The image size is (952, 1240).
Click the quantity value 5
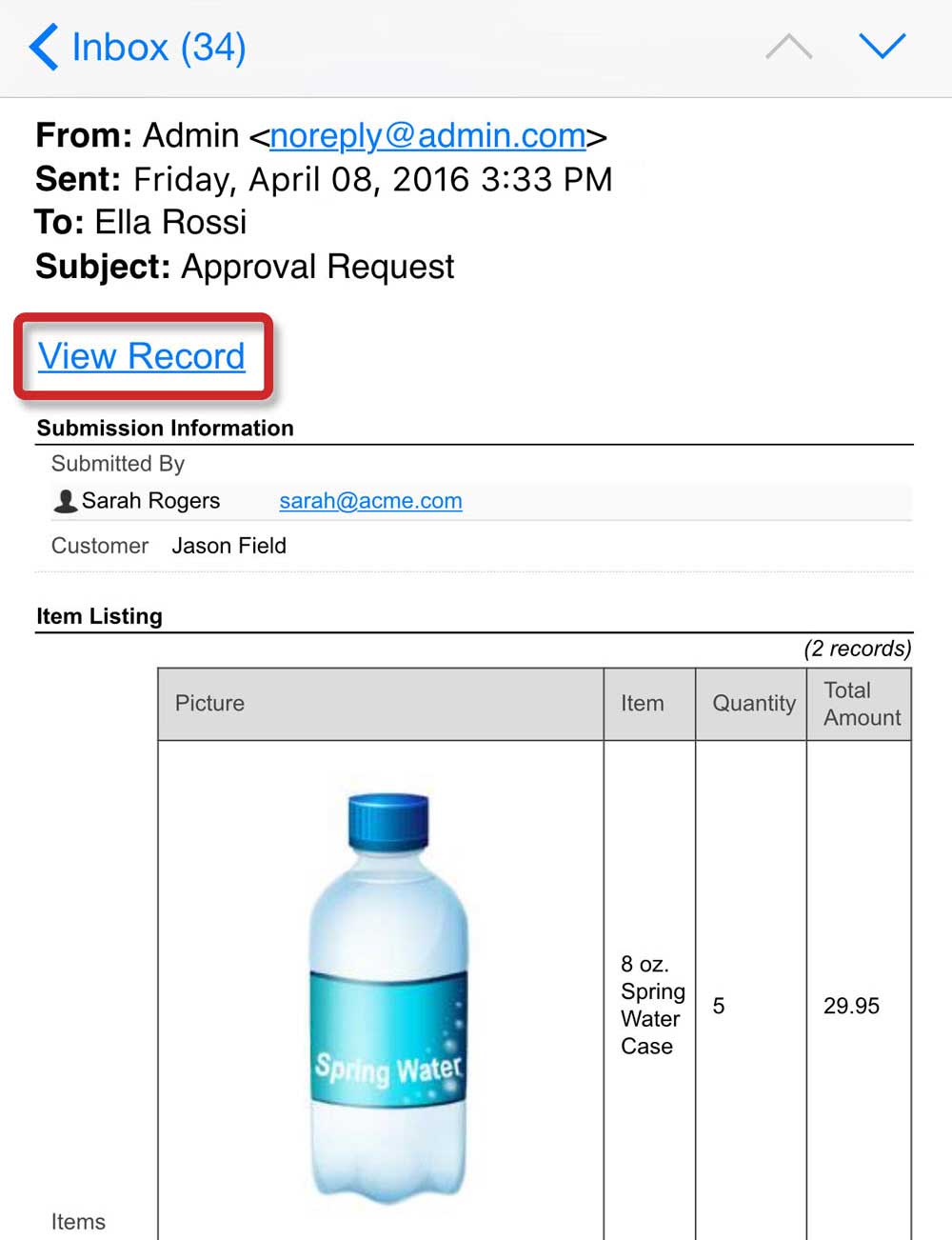point(719,1006)
